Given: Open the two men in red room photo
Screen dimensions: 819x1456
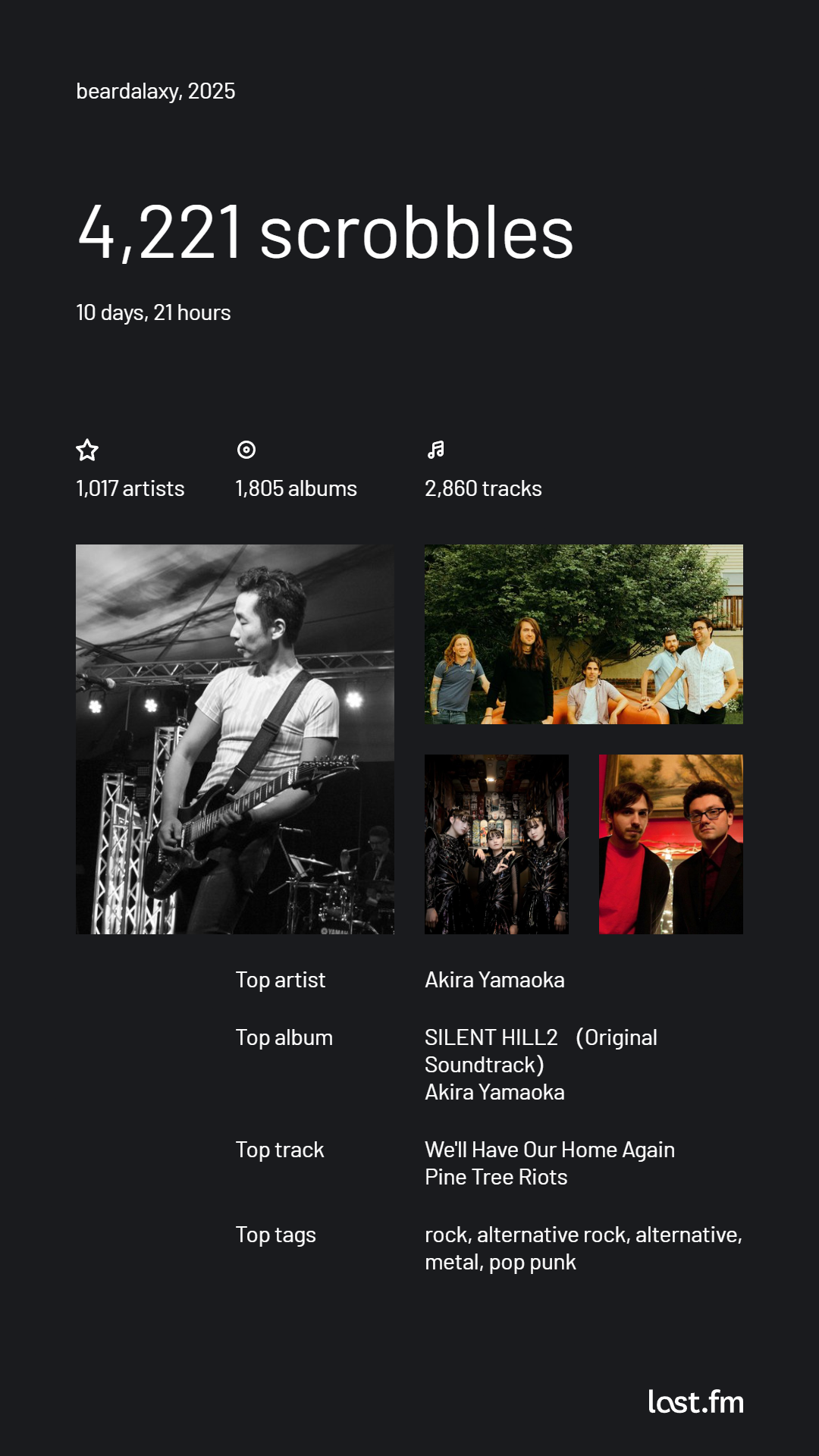Looking at the screenshot, I should [x=671, y=844].
